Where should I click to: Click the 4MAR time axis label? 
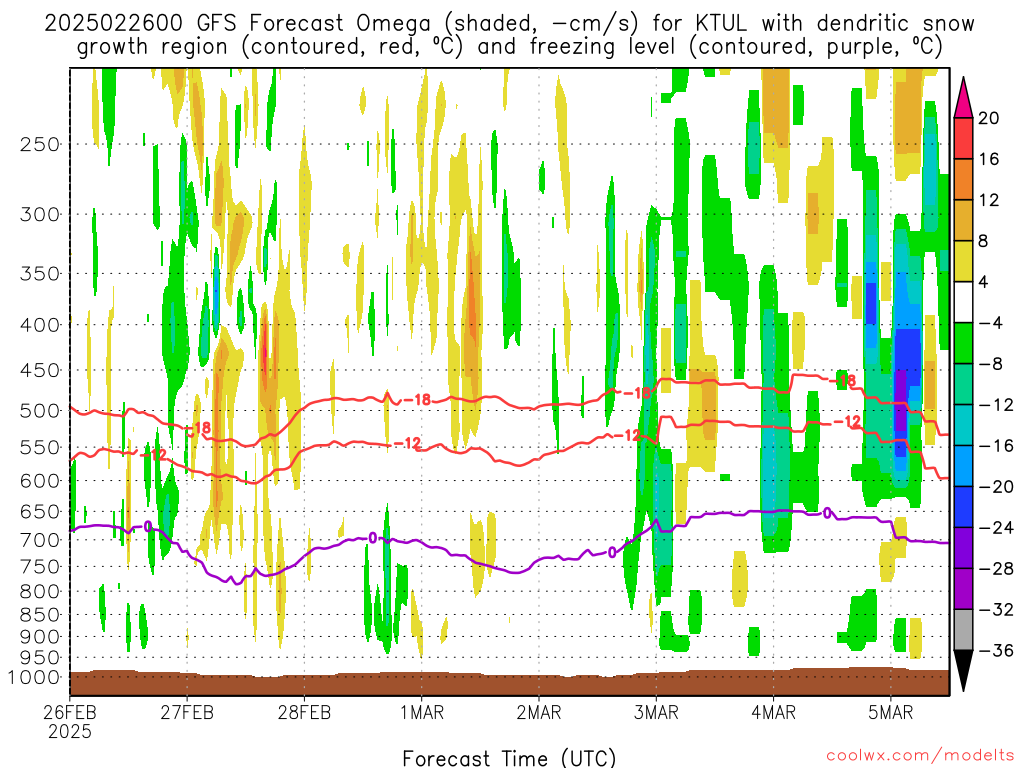(x=773, y=712)
